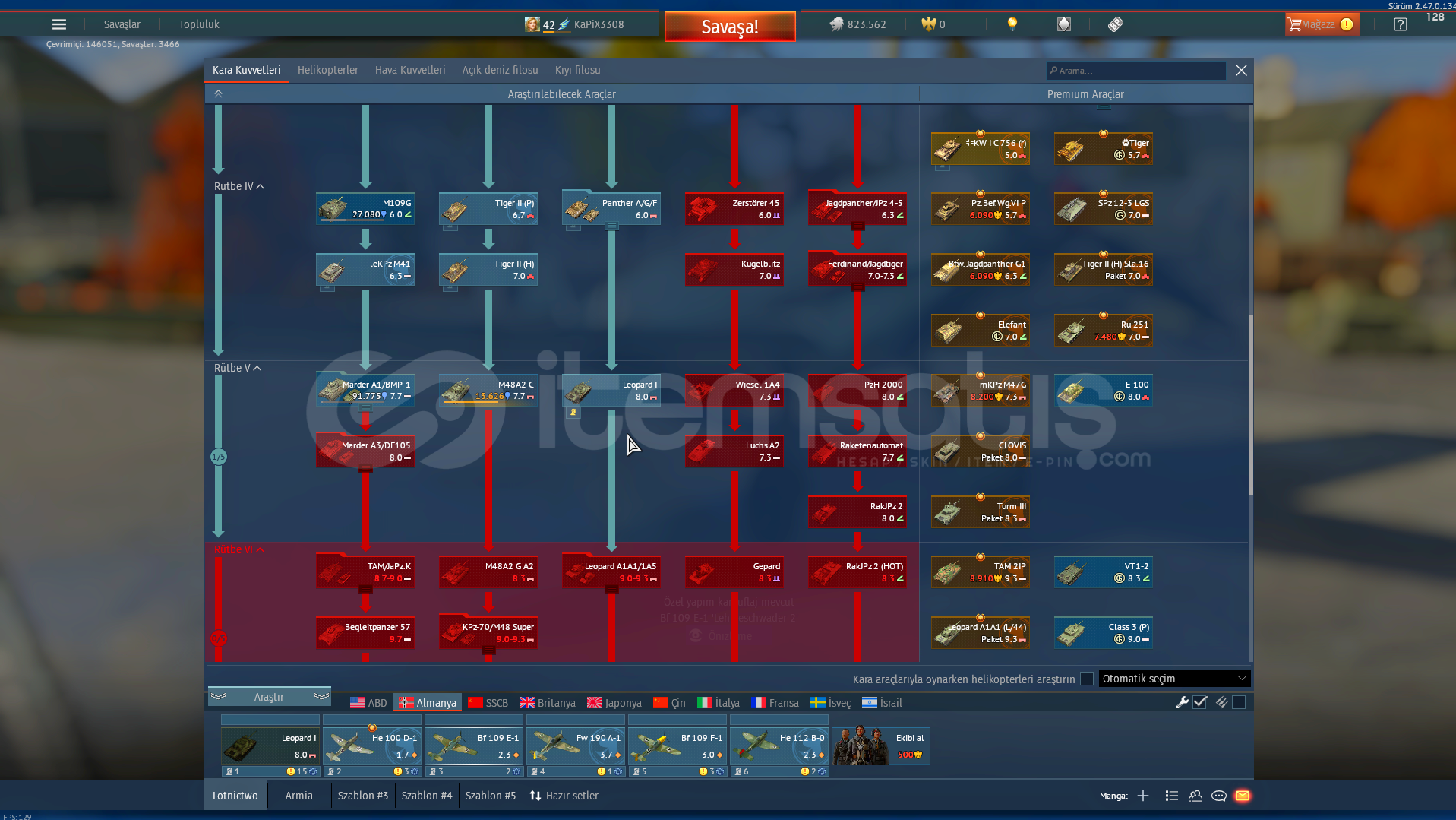Expand the Panther A/G/F vehicle group
Viewport: 1456px width, 820px height.
coord(611,226)
